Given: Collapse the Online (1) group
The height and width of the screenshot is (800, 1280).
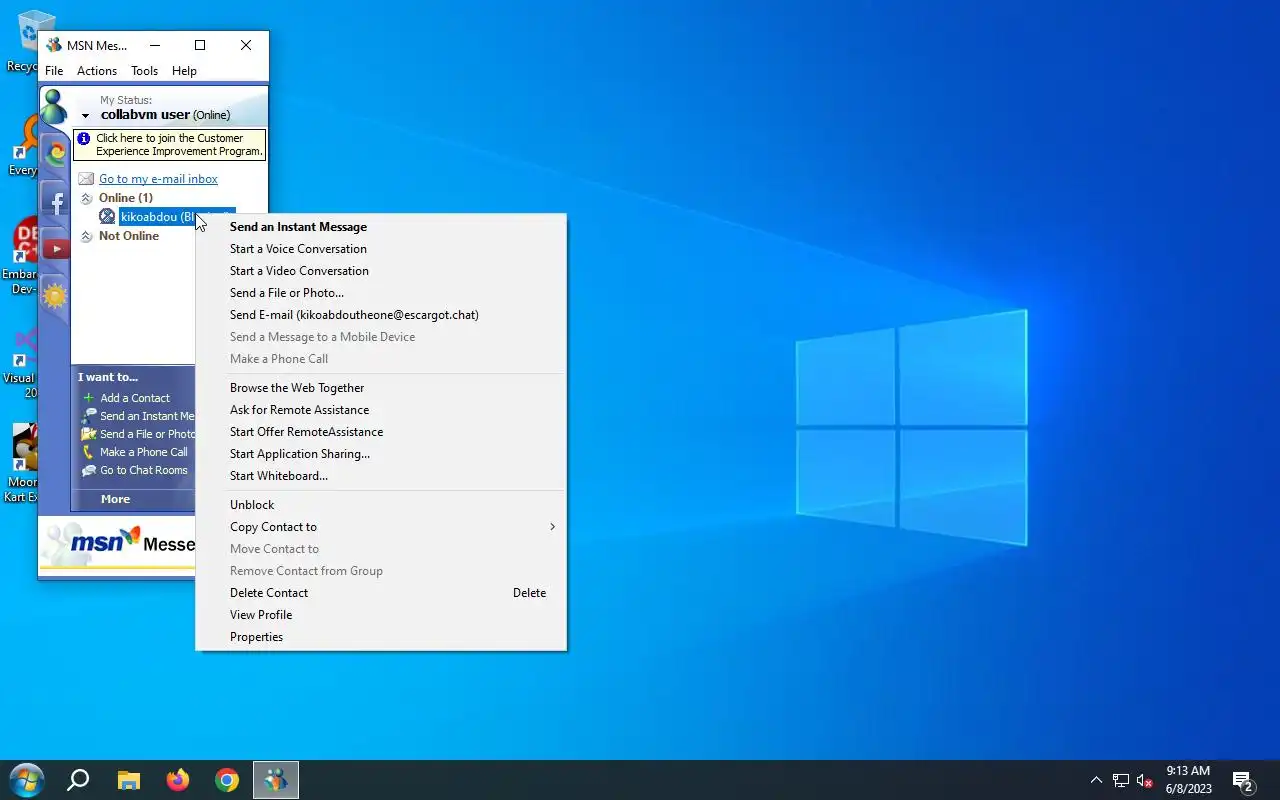Looking at the screenshot, I should (x=86, y=198).
